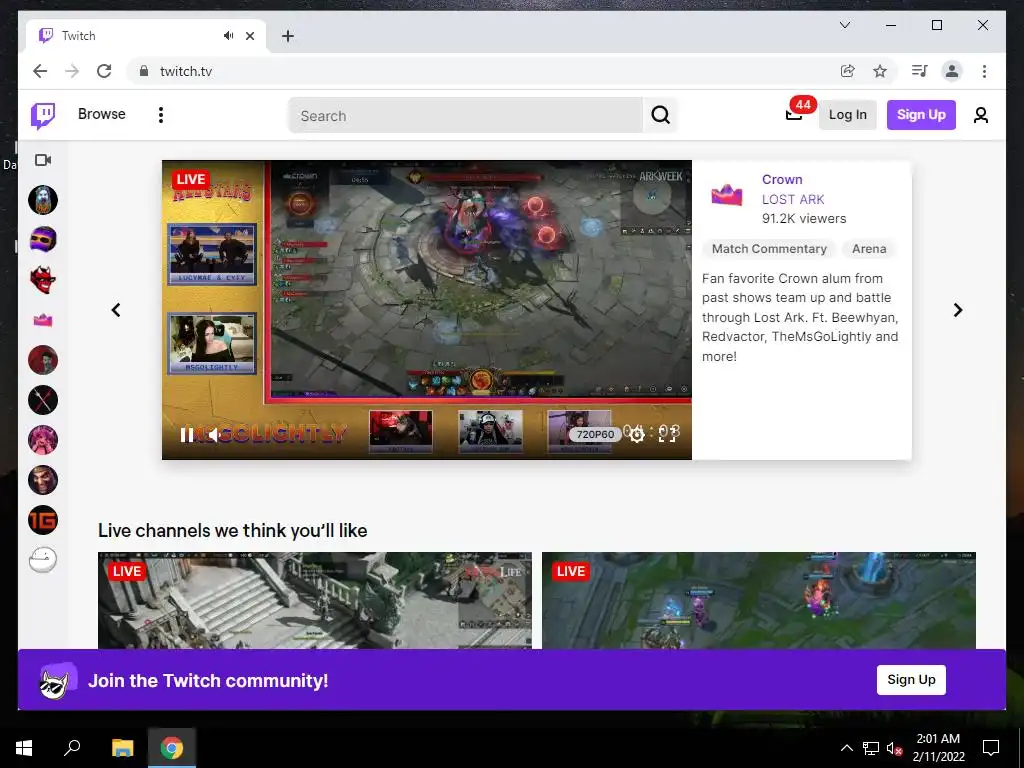
Task: Open the bearded skull avatar channel in sidebar
Action: click(43, 199)
